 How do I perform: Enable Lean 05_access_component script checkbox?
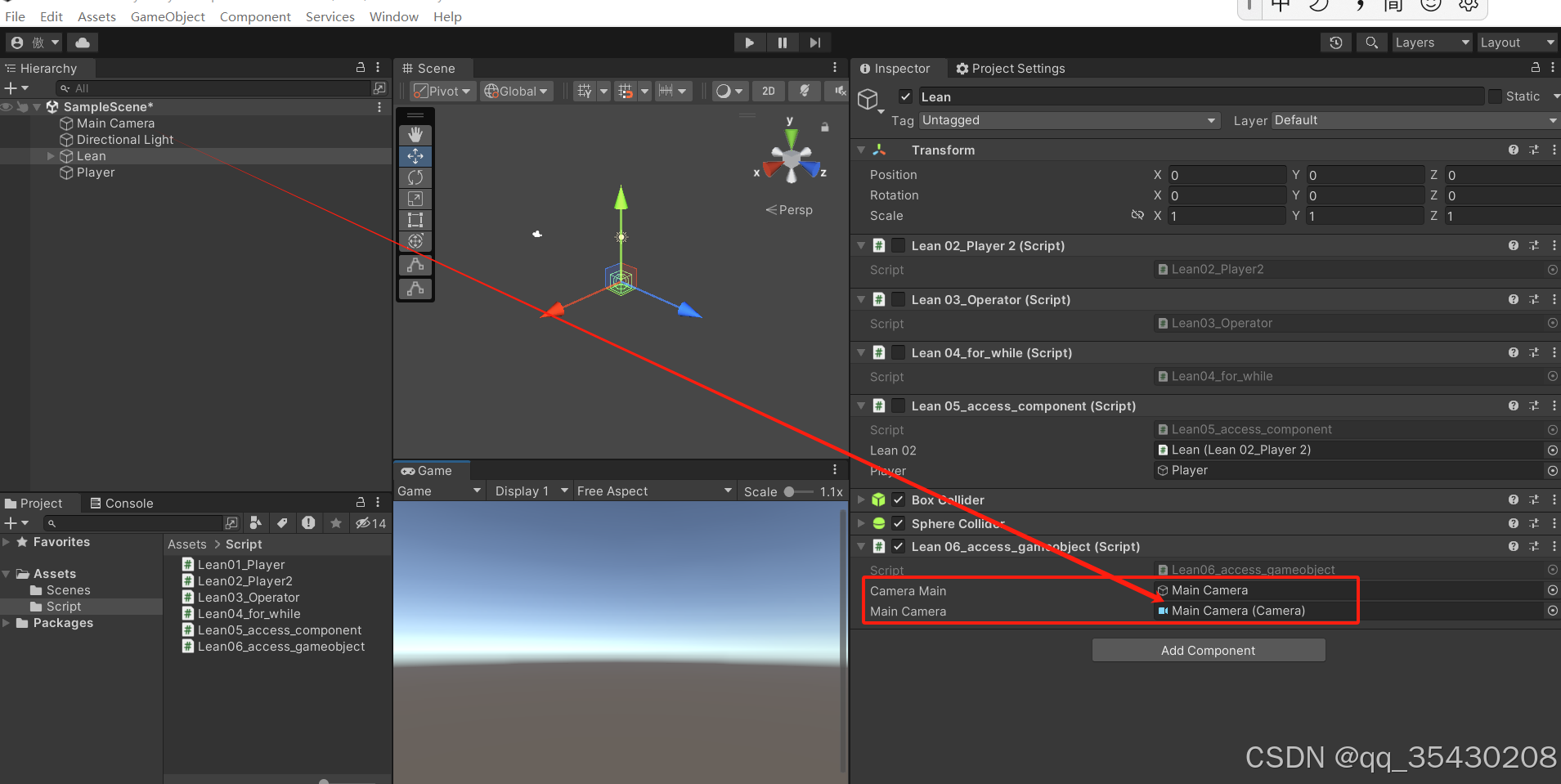pos(899,405)
